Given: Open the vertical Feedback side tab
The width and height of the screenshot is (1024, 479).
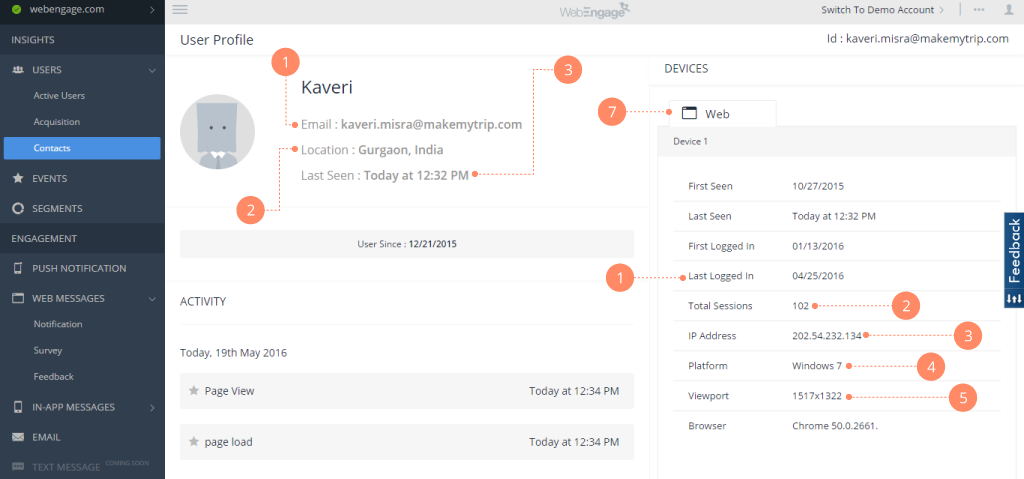Looking at the screenshot, I should click(1014, 251).
